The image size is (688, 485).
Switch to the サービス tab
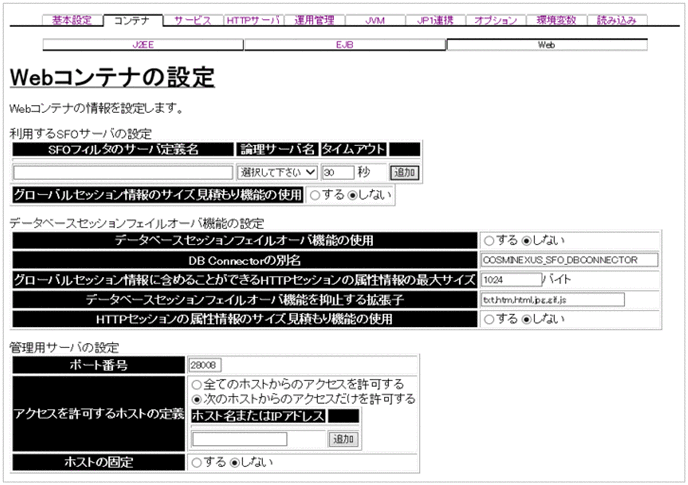[193, 20]
